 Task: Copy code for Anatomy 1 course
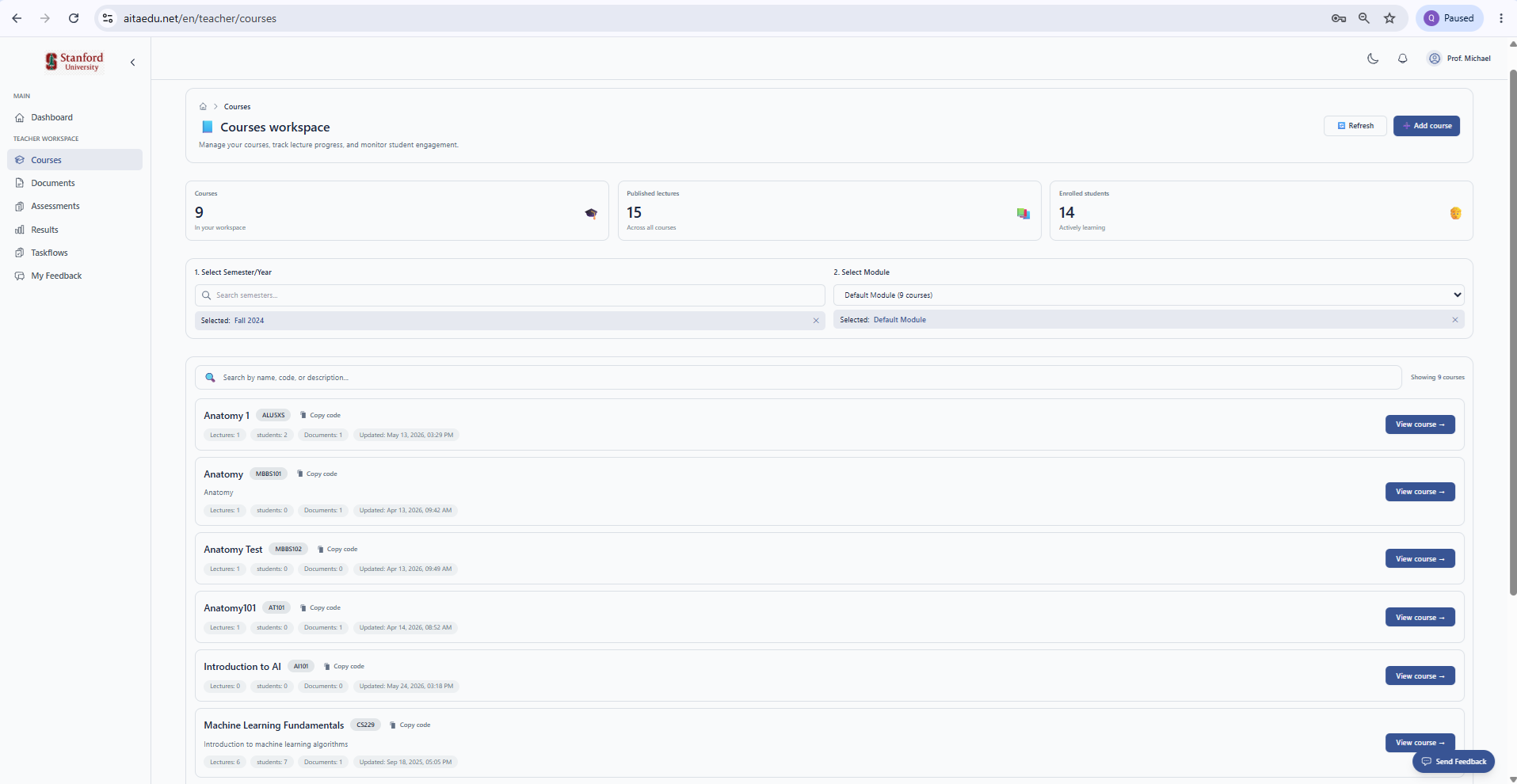tap(321, 415)
